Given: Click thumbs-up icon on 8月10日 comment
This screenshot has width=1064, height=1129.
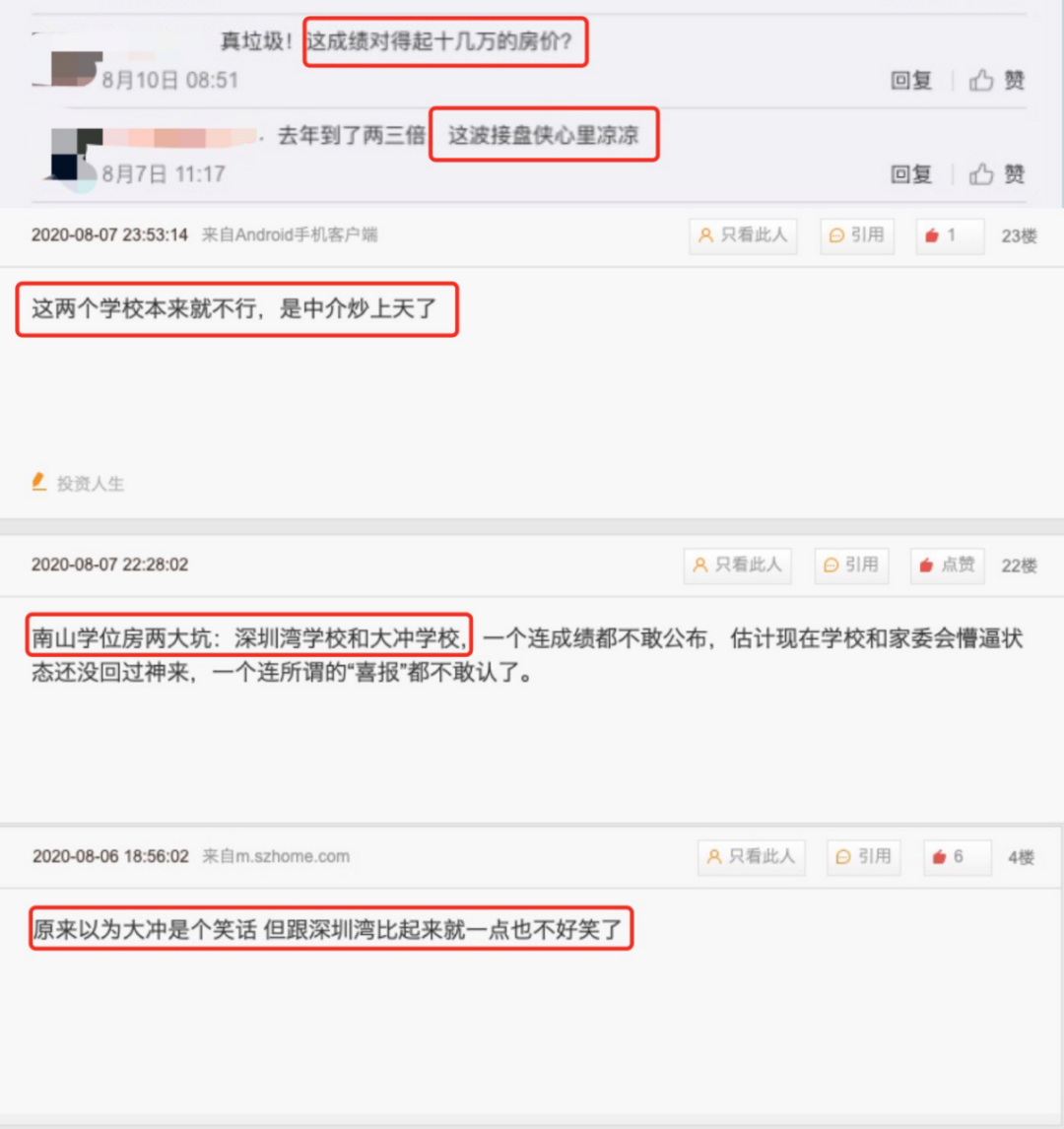Looking at the screenshot, I should pos(980,80).
